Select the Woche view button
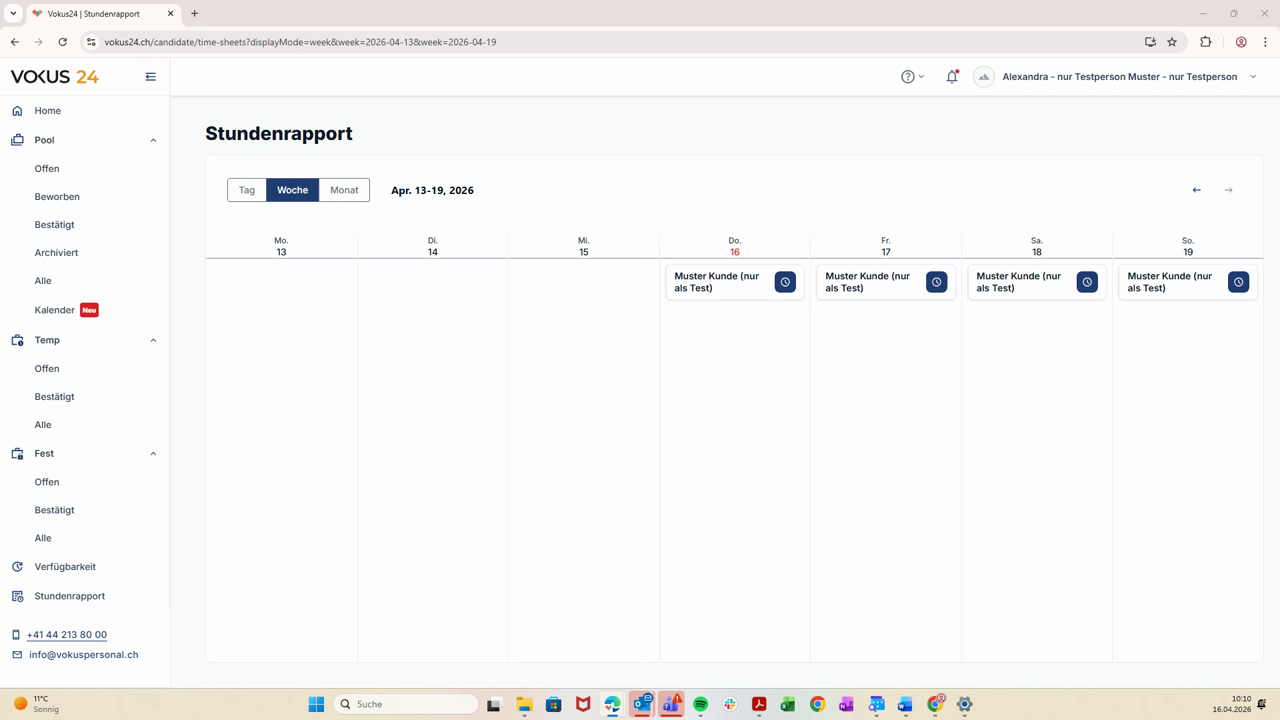 [x=293, y=190]
